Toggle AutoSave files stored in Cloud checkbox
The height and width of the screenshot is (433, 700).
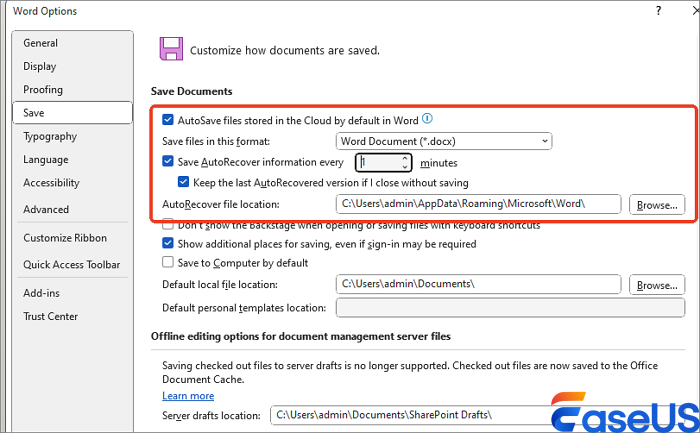coord(168,119)
